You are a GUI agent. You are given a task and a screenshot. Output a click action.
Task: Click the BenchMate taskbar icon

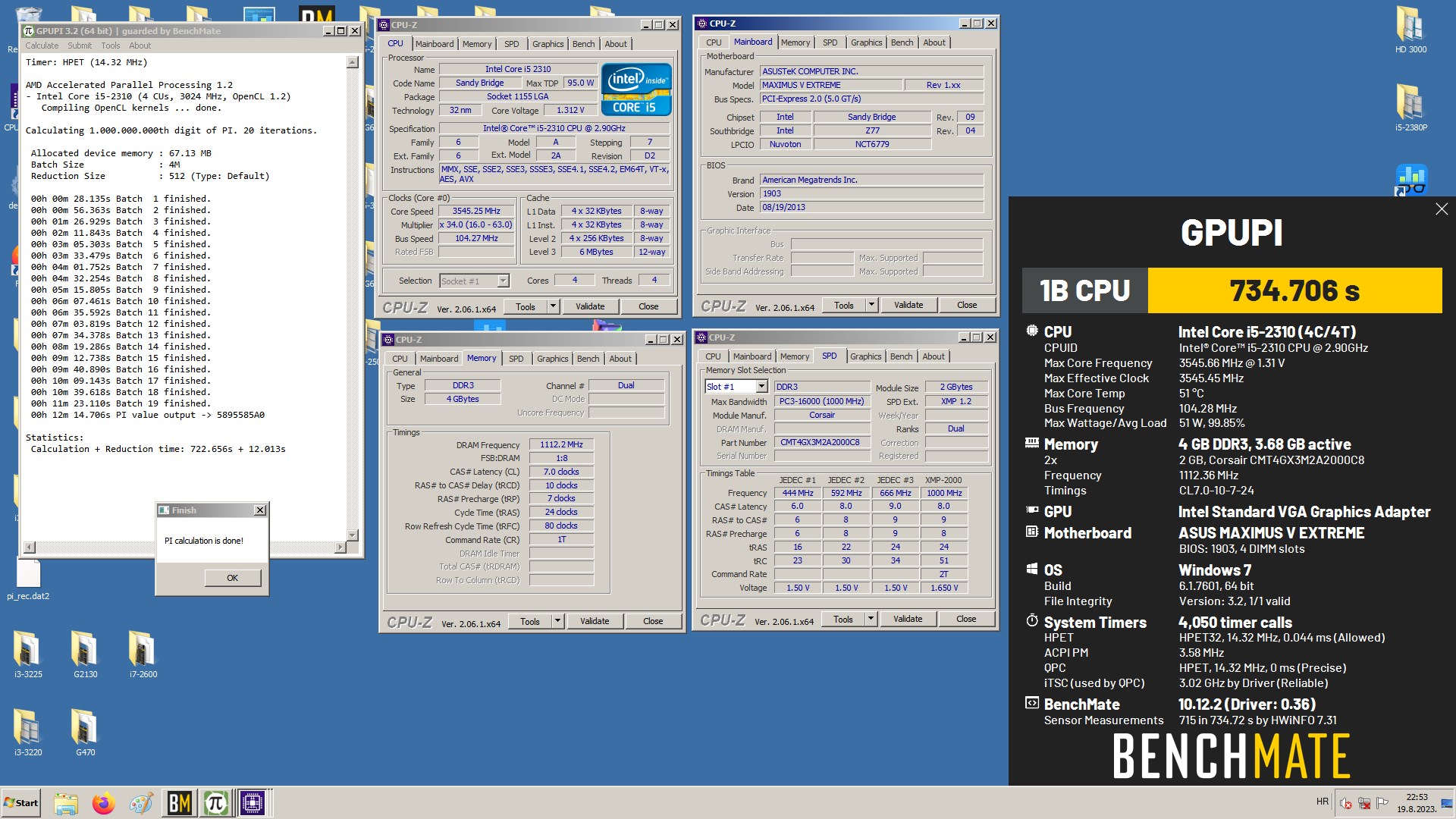click(180, 803)
